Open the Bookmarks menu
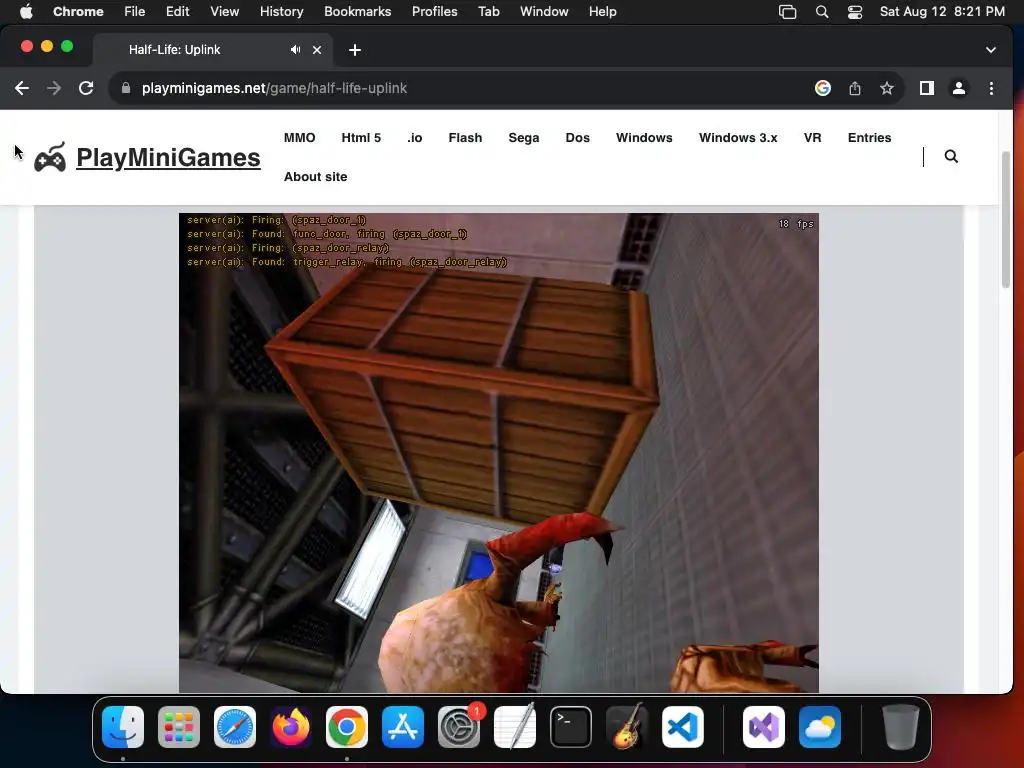The image size is (1024, 768). click(357, 12)
